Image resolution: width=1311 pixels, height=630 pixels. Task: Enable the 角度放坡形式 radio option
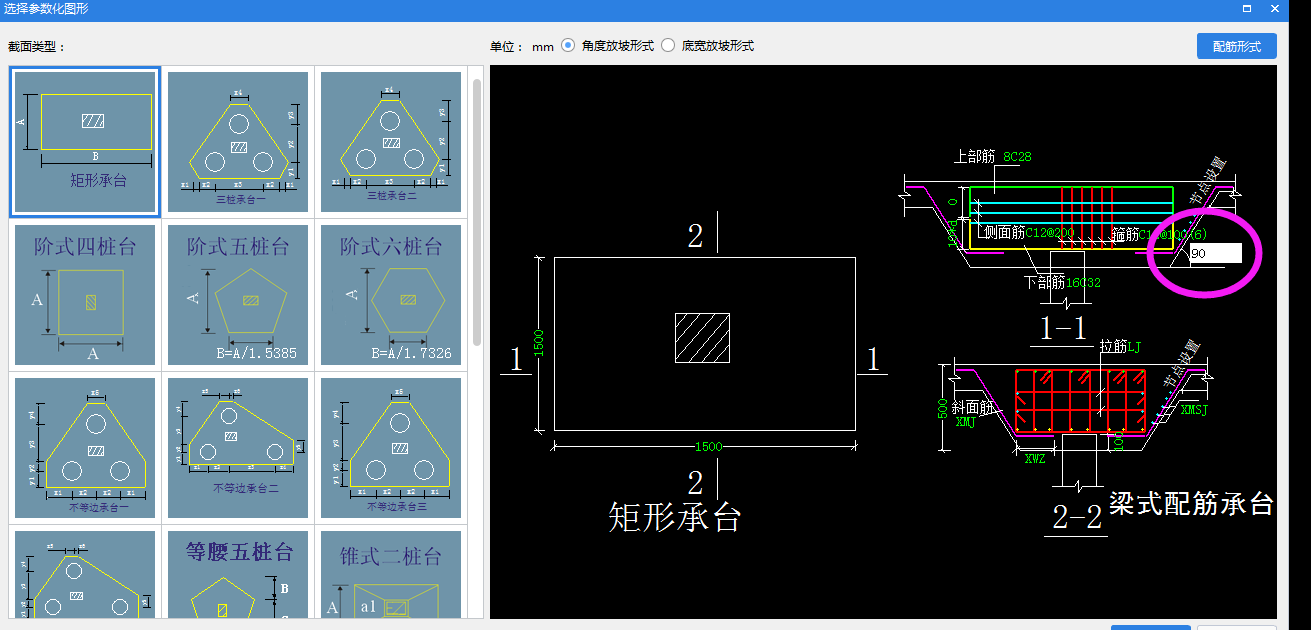[568, 46]
